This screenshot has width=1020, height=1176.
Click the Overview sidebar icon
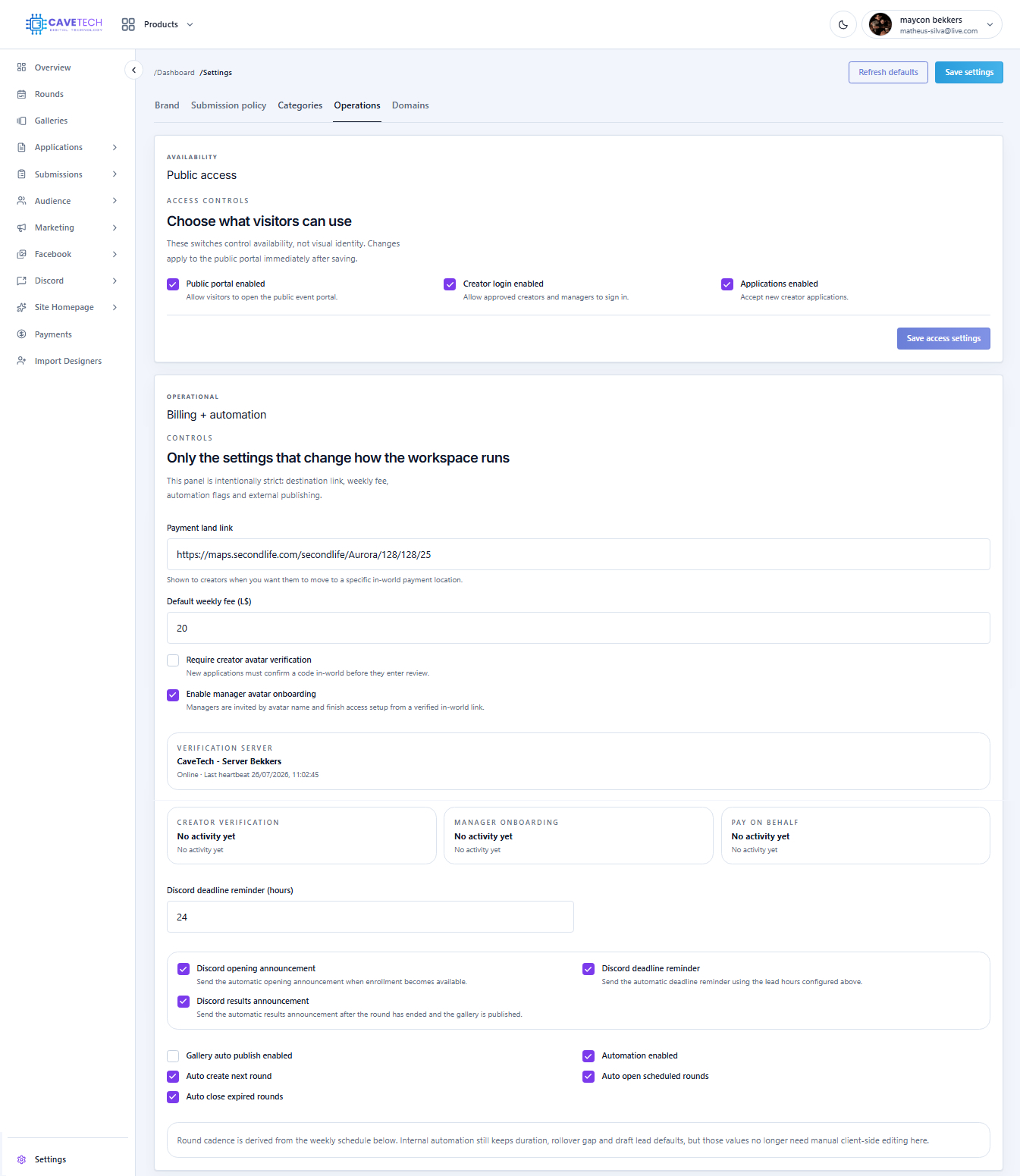click(x=21, y=67)
